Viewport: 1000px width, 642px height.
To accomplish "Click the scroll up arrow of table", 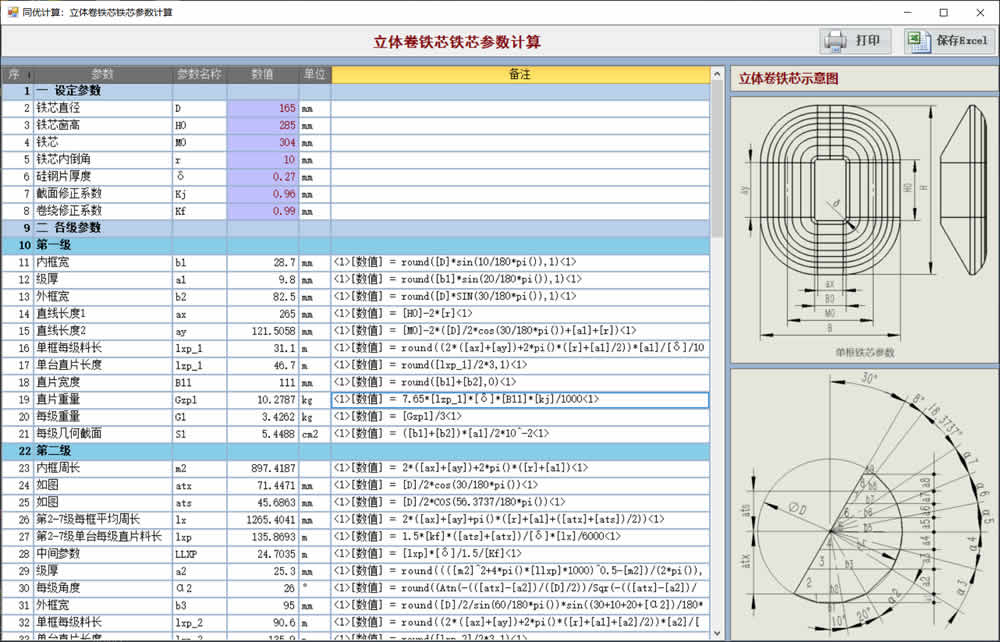I will point(717,75).
